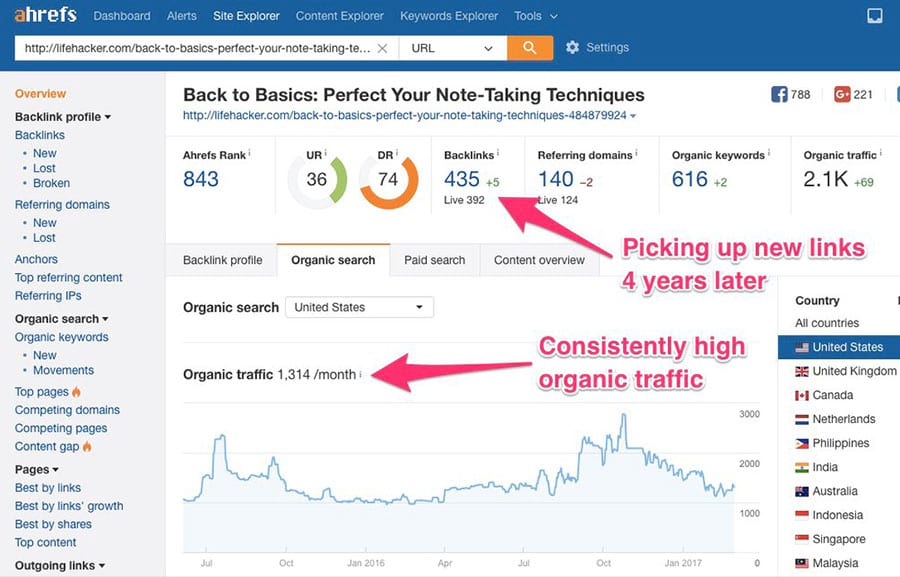Click inside the URL search field
Screen dimensions: 900x577
click(x=197, y=48)
